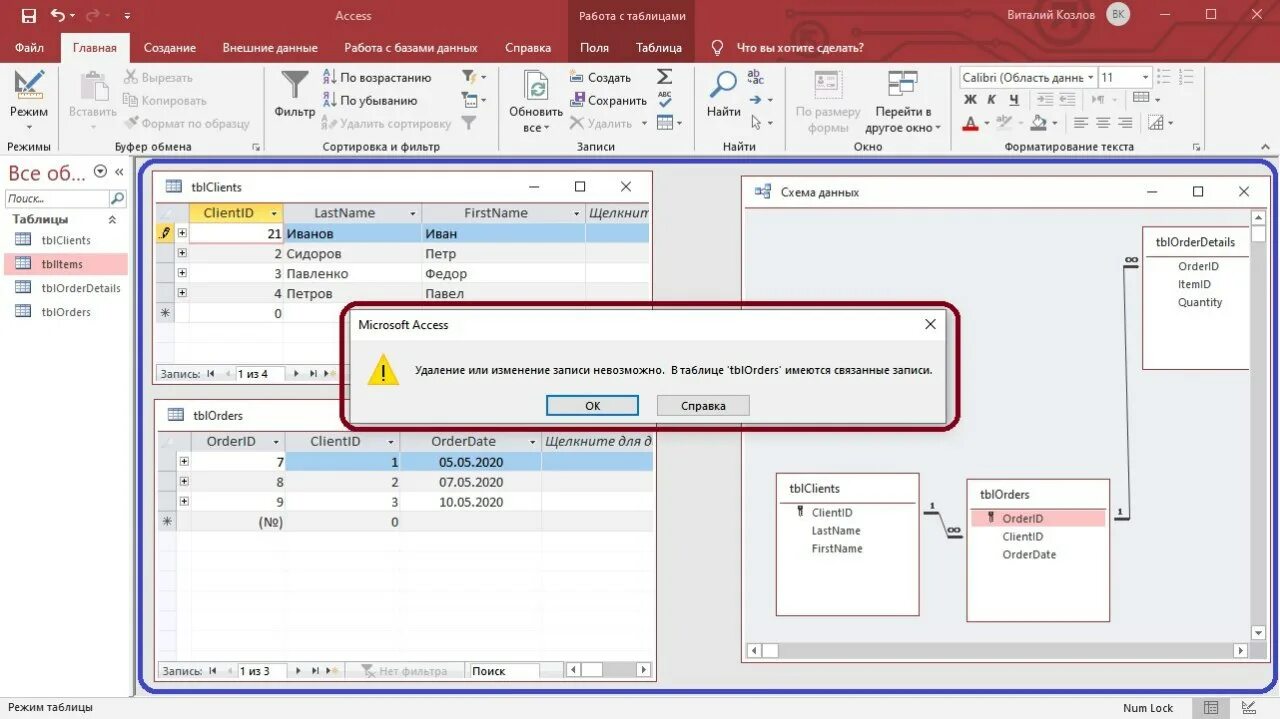Click the Режим view mode icon
The image size is (1280, 719).
(x=29, y=85)
